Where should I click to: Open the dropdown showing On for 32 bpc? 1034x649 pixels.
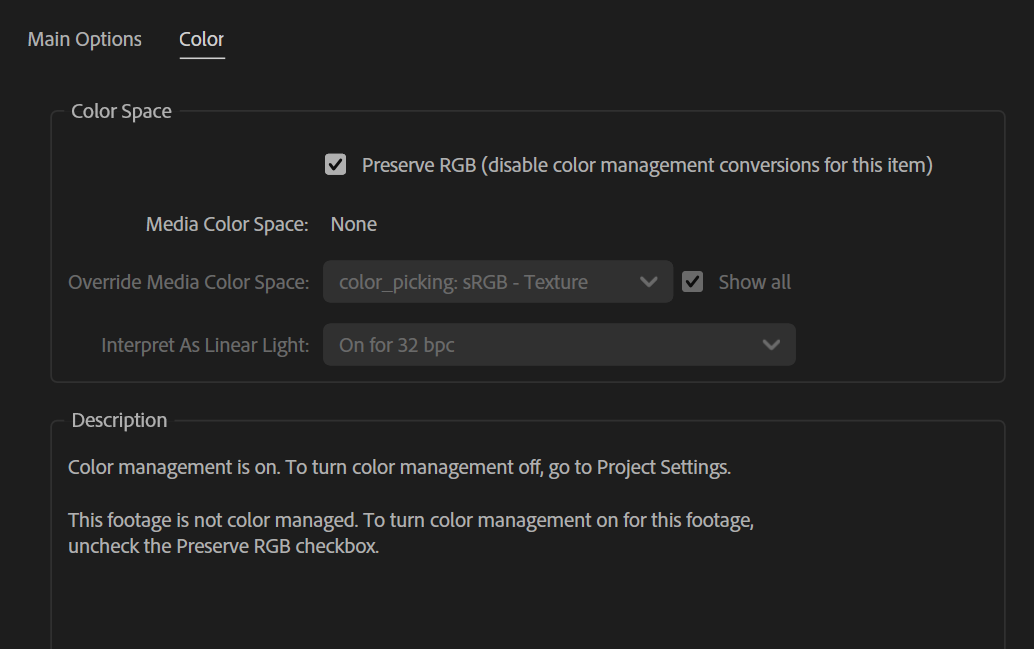coord(540,345)
